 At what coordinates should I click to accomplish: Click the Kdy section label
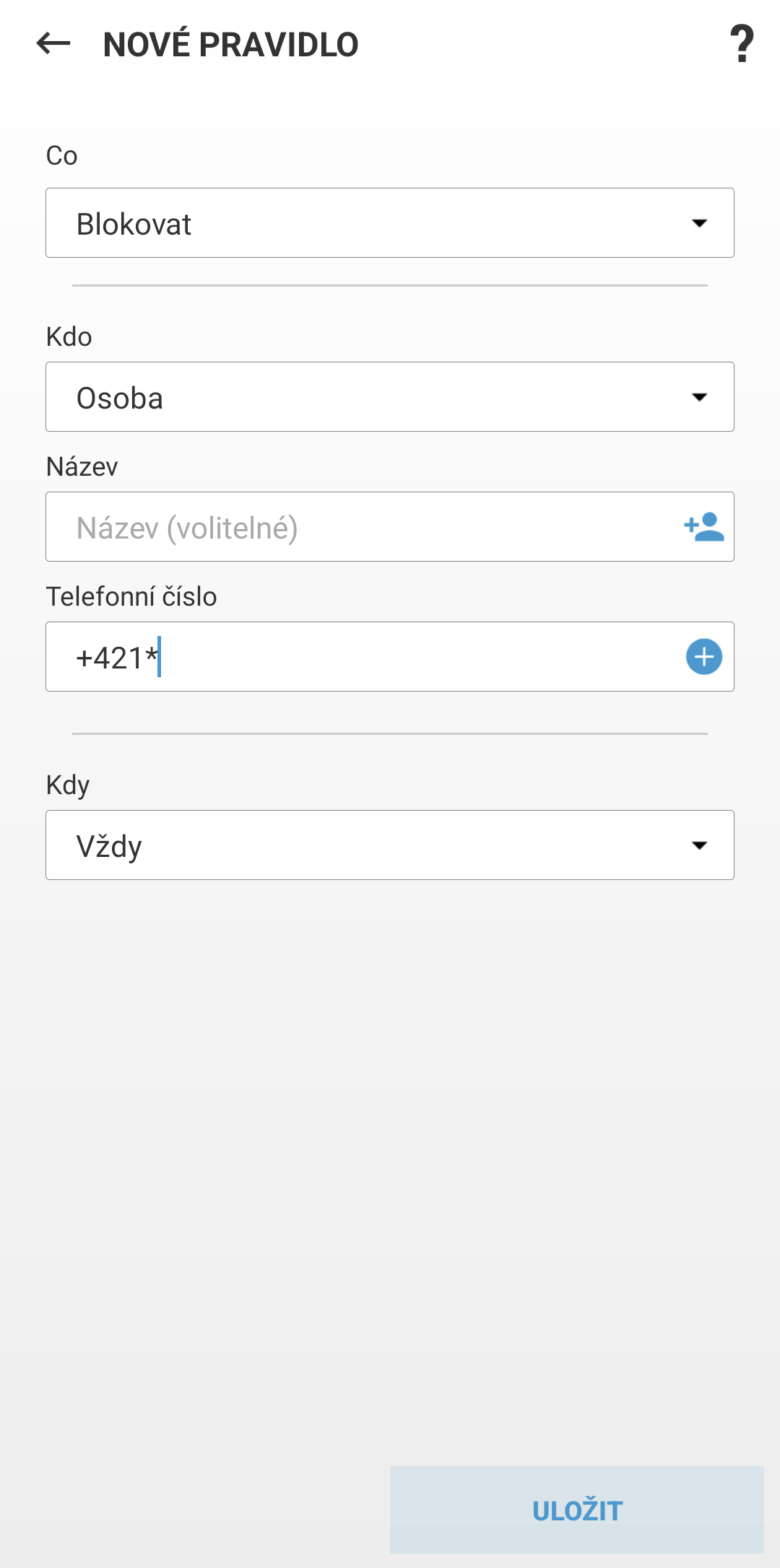[x=66, y=785]
